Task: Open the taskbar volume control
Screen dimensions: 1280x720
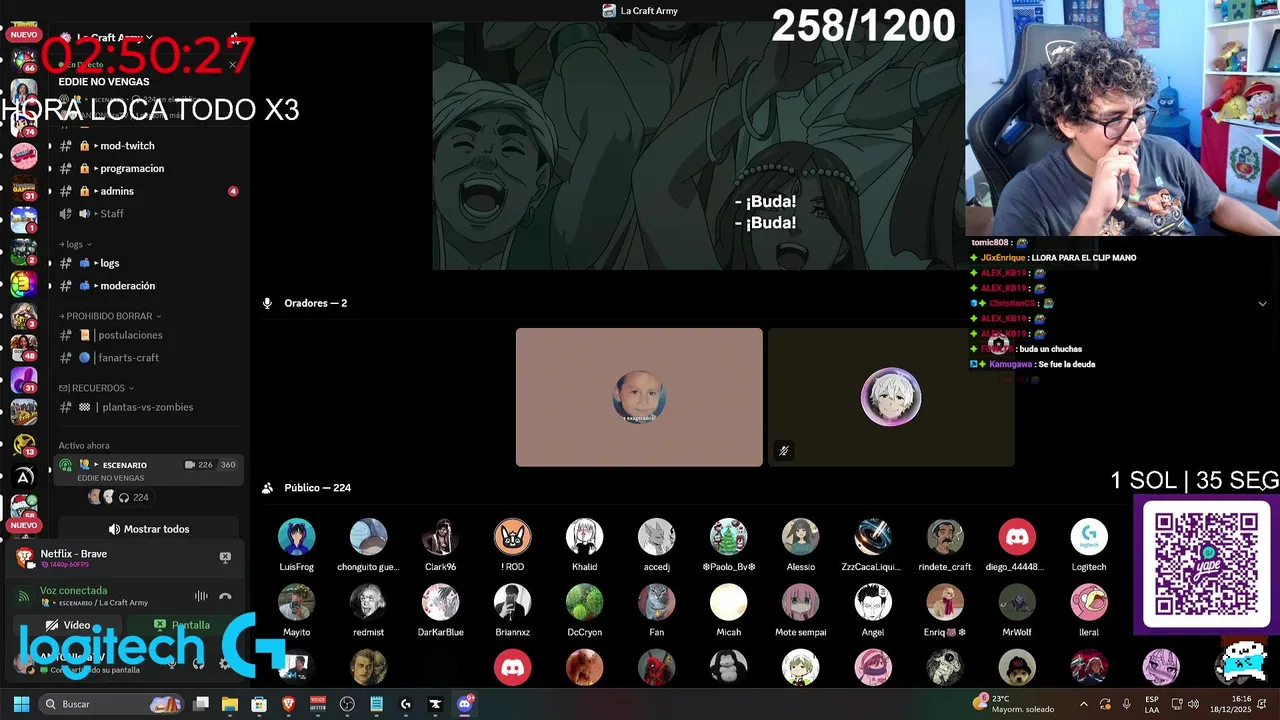Action: 1193,704
